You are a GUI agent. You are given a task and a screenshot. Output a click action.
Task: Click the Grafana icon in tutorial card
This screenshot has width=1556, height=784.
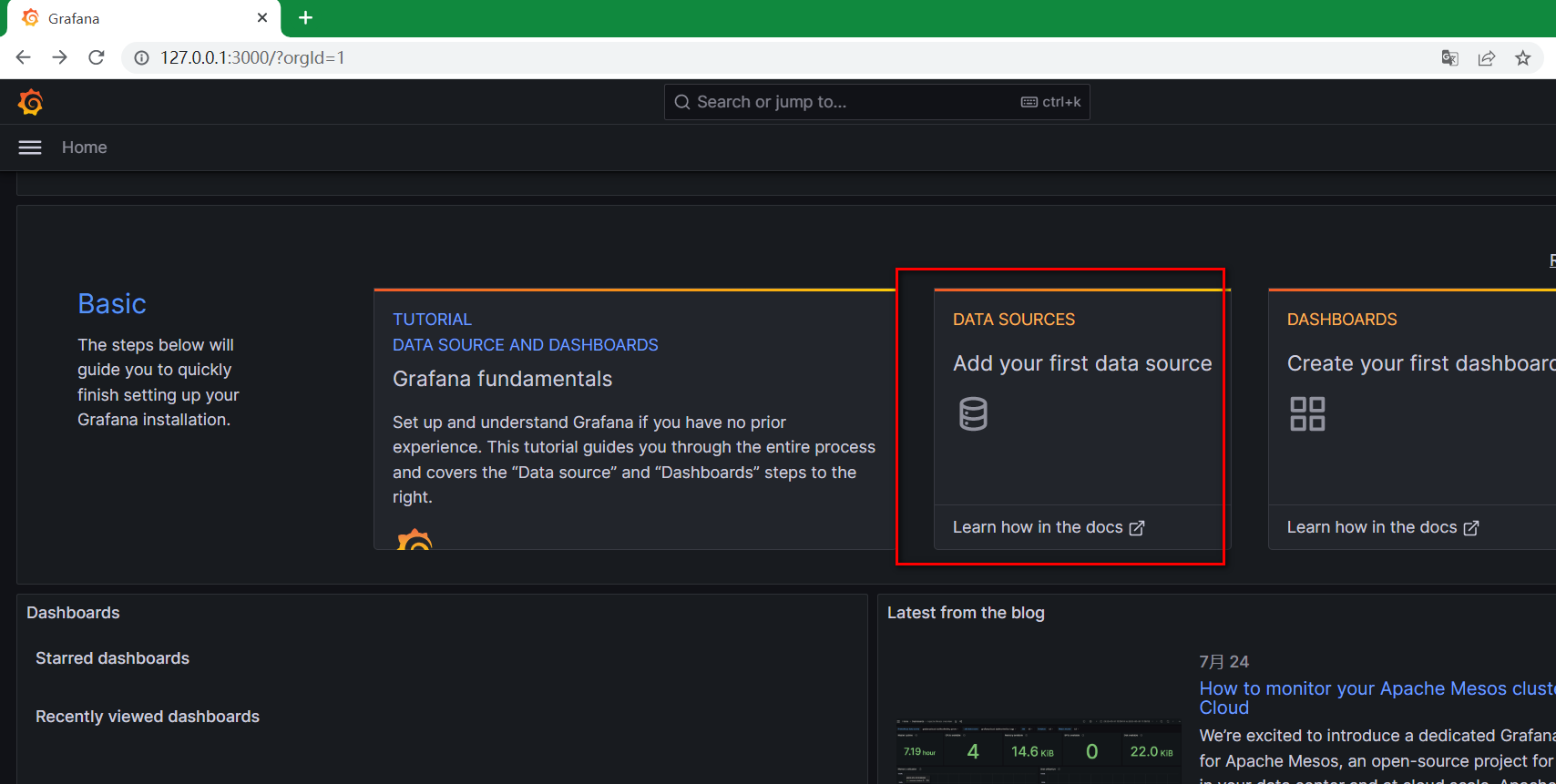tap(415, 538)
